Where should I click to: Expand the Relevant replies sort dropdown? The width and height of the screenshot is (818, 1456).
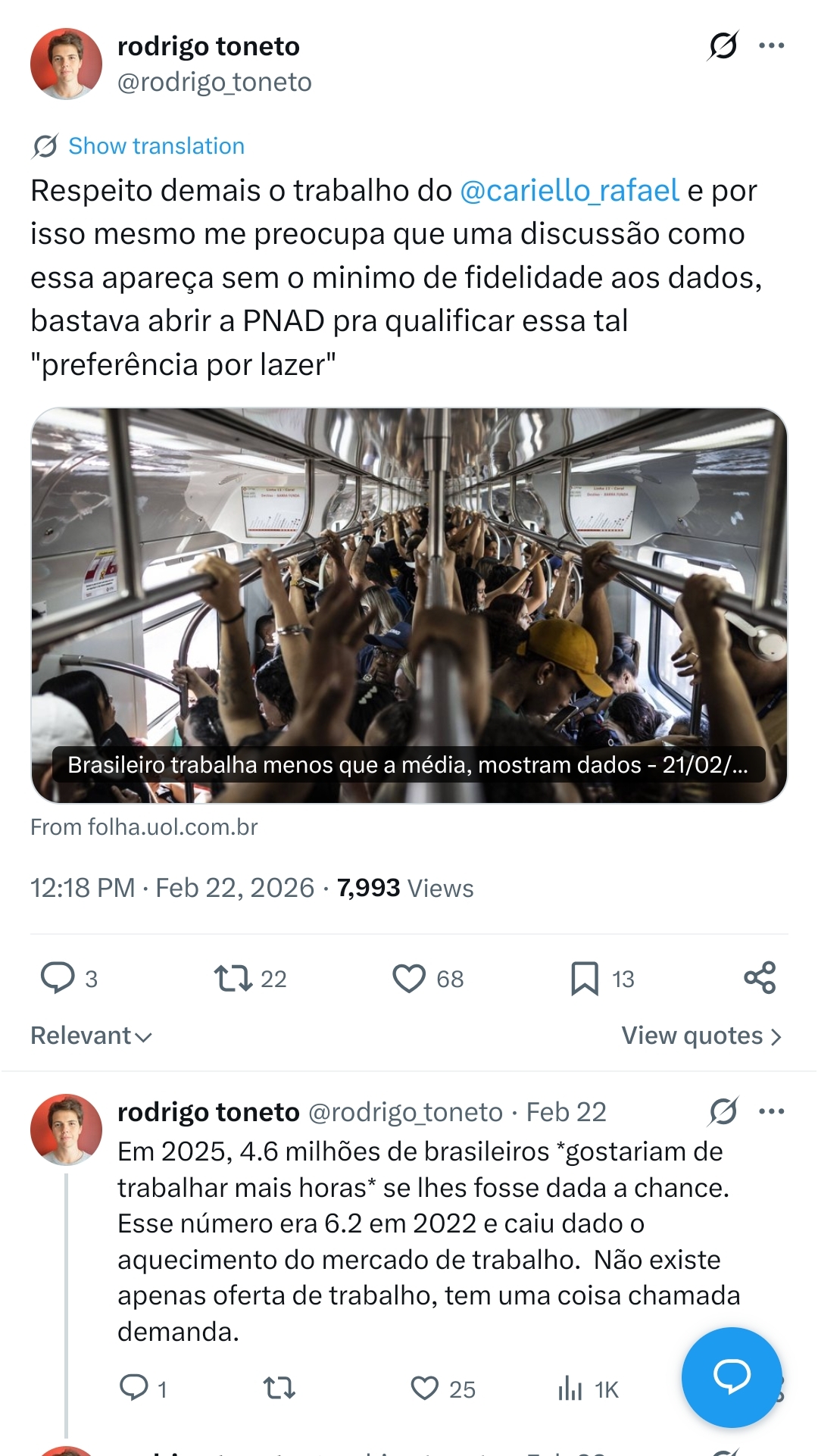click(x=92, y=1036)
